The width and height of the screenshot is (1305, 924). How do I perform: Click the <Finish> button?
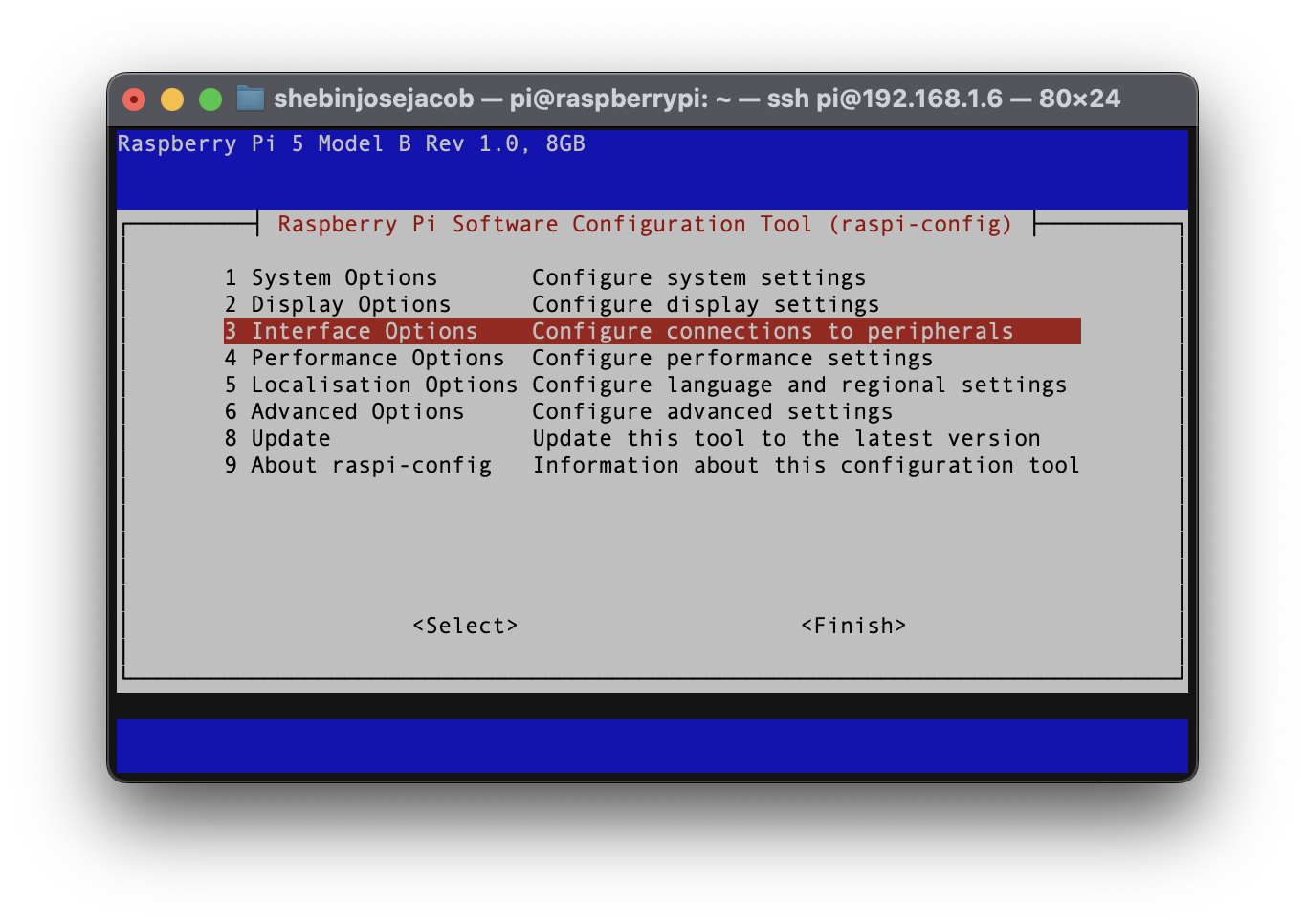[853, 626]
